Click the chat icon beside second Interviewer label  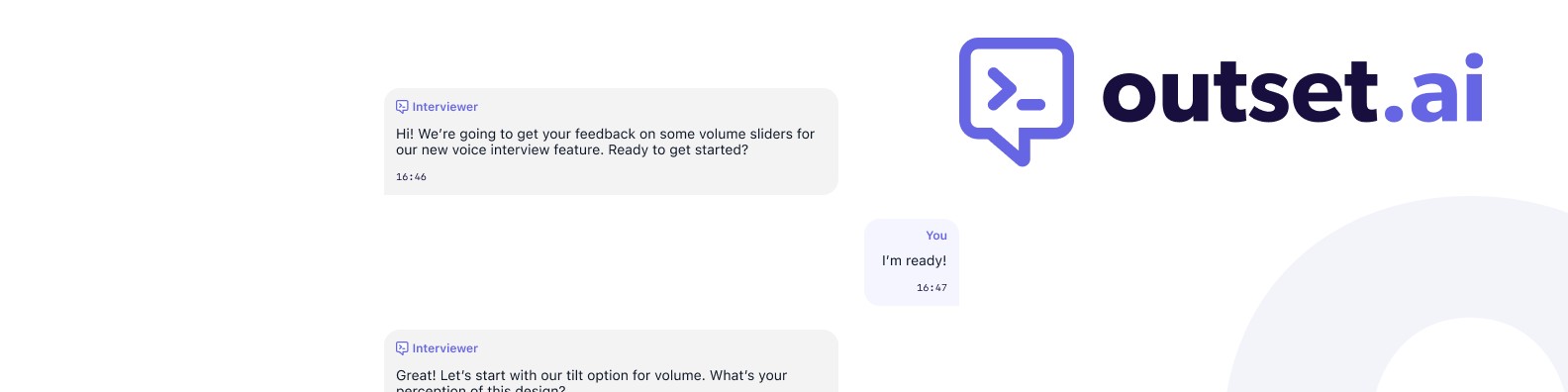[402, 348]
